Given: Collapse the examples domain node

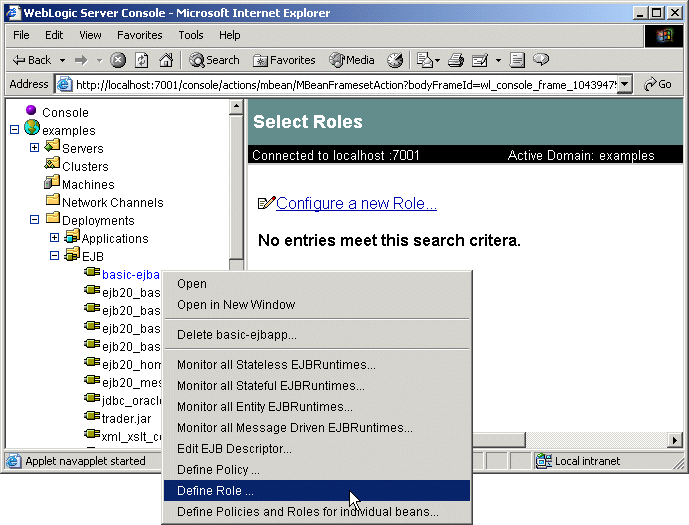Looking at the screenshot, I should tap(14, 129).
